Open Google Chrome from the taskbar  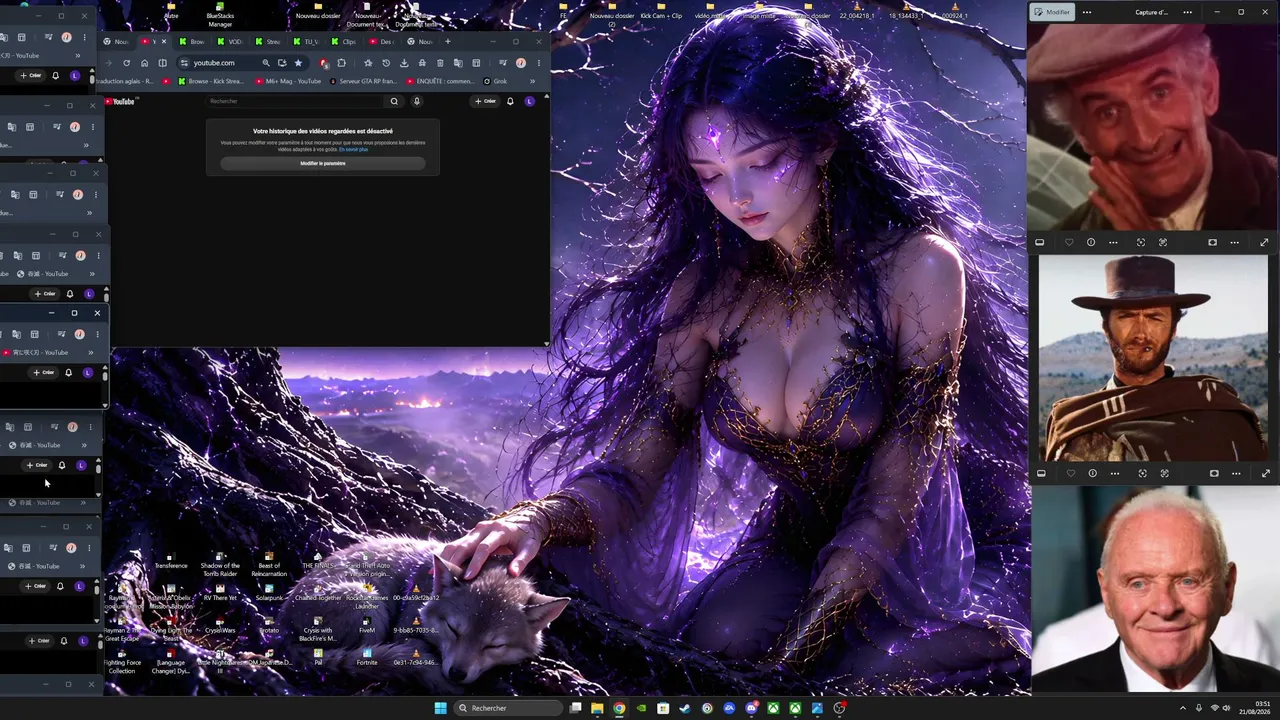coord(619,708)
